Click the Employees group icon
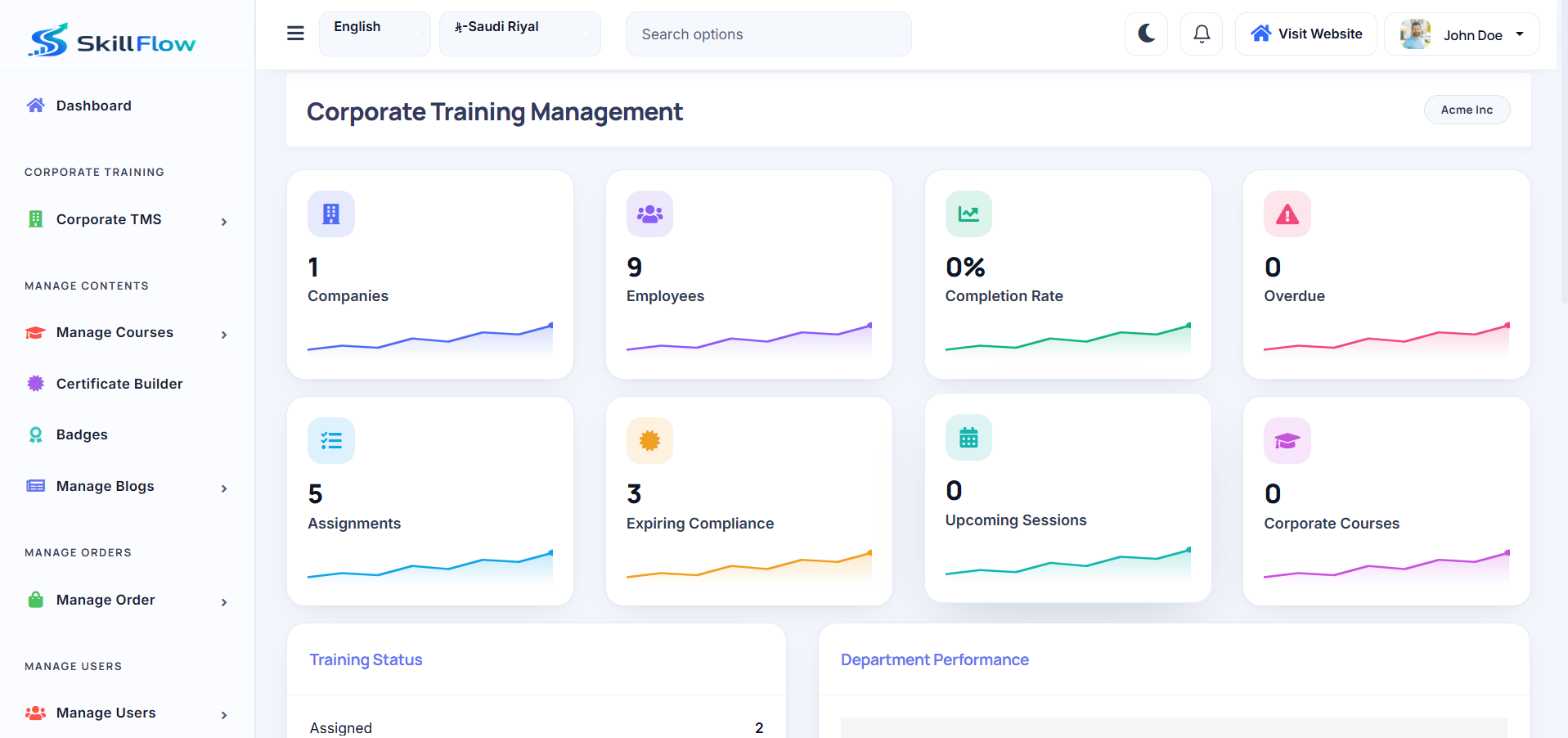The height and width of the screenshot is (738, 1568). 649,214
